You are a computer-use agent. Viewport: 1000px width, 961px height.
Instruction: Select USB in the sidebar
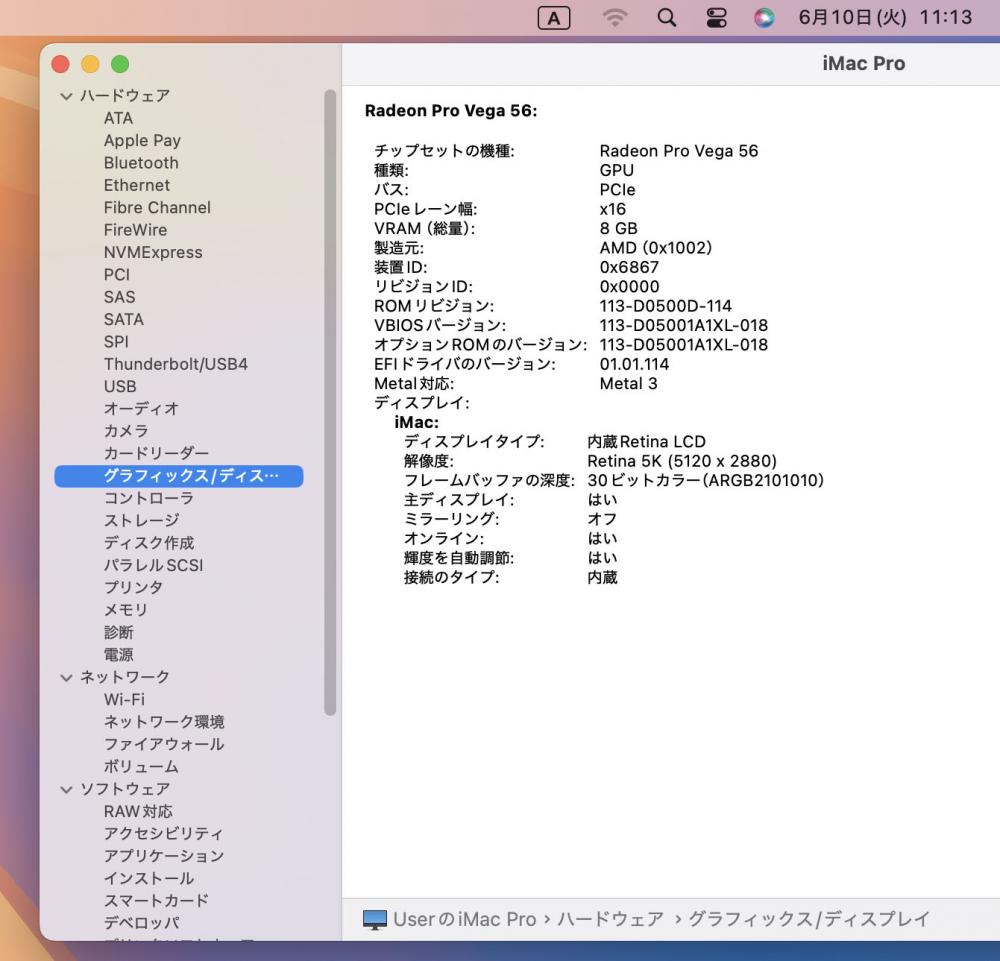120,386
